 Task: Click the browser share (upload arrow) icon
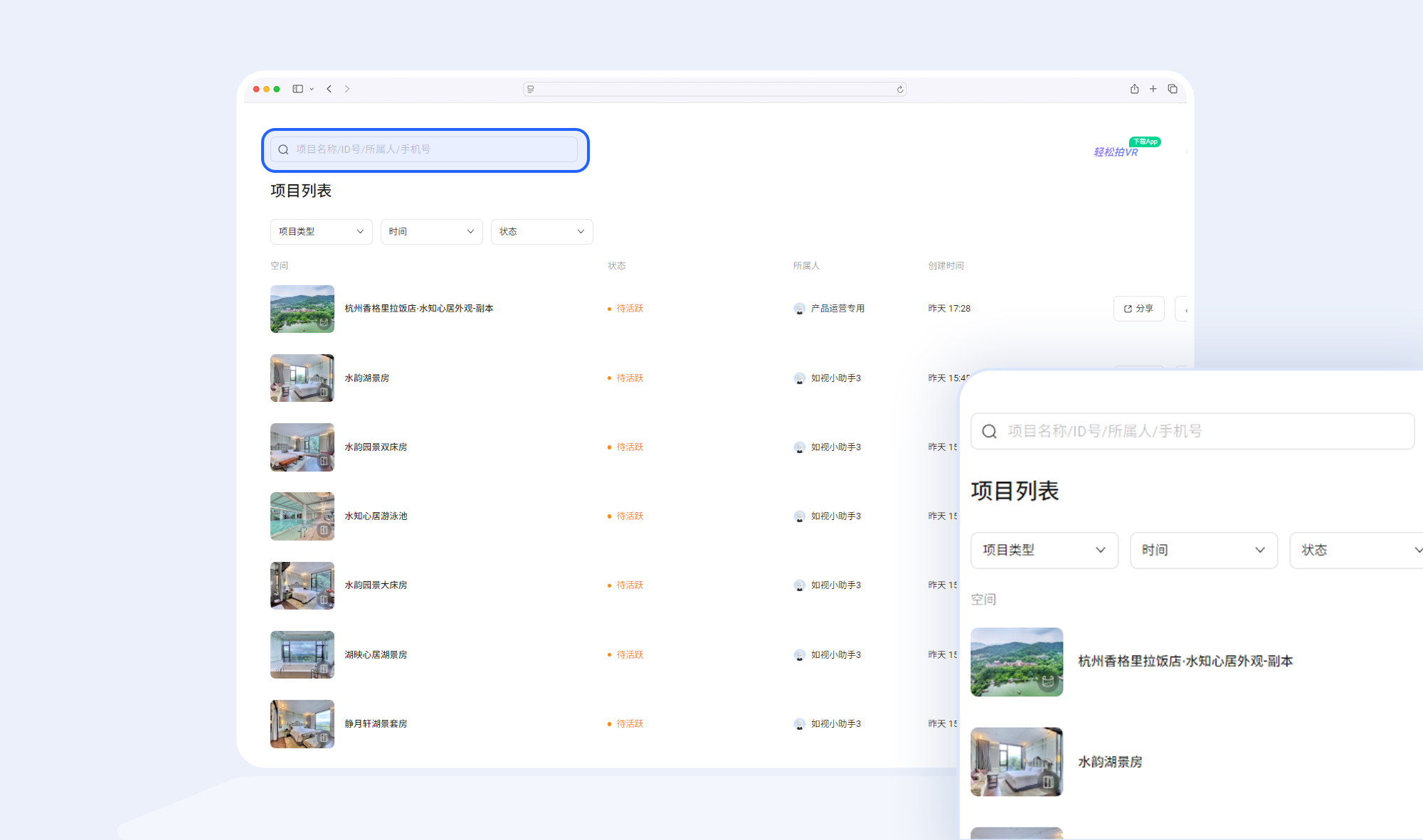coord(1134,89)
